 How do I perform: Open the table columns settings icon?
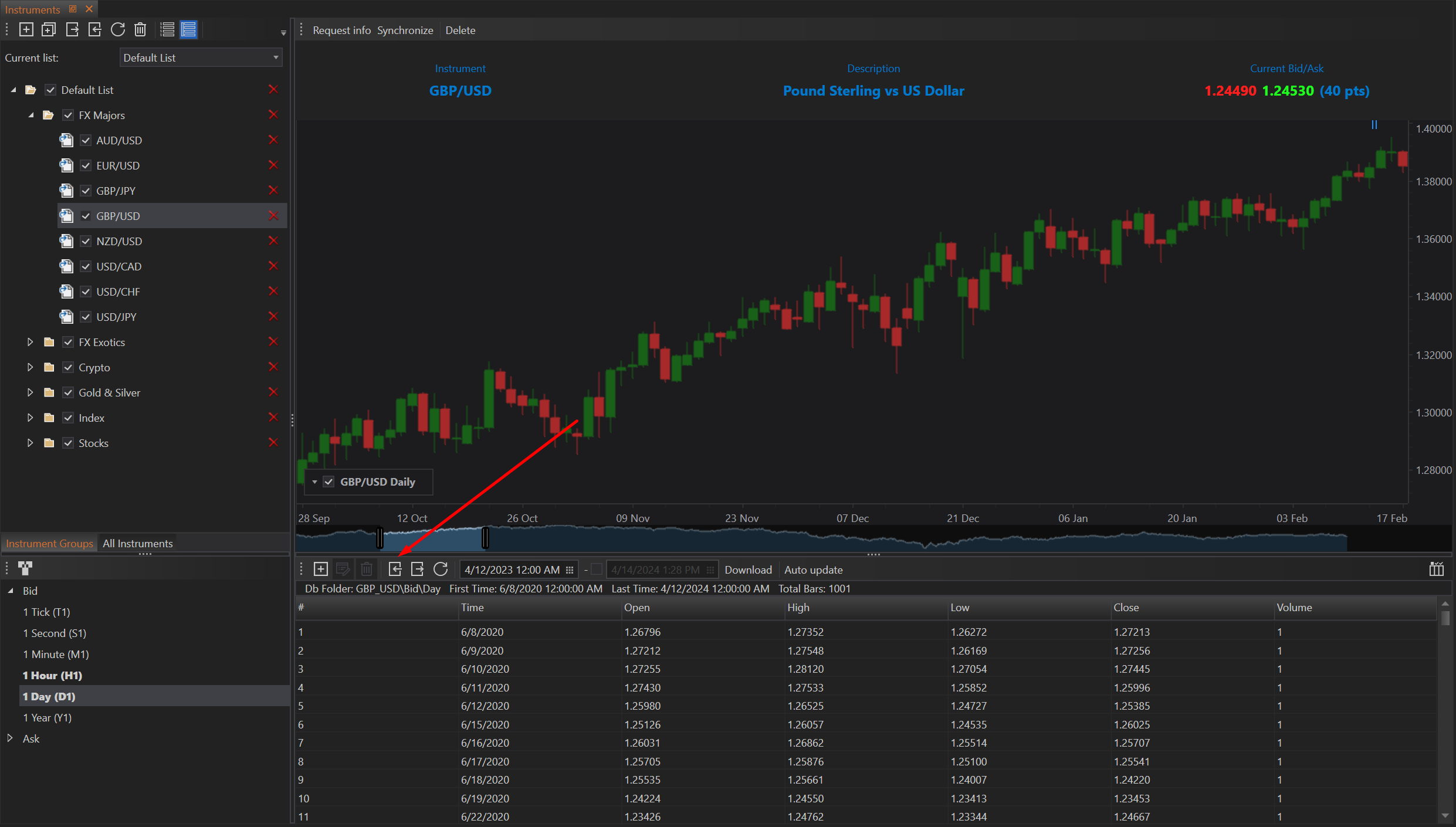click(1437, 569)
